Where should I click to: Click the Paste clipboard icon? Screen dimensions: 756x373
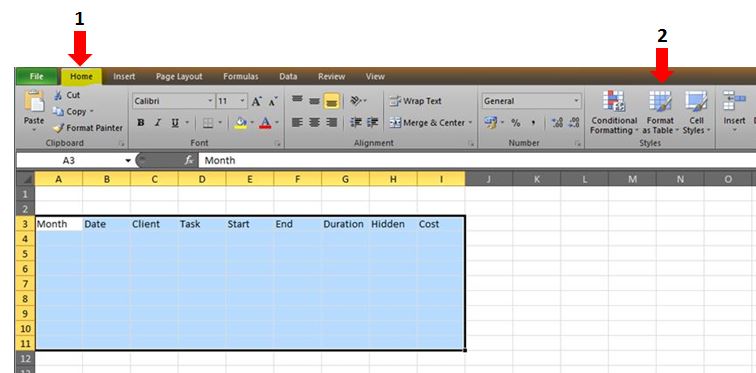click(34, 101)
